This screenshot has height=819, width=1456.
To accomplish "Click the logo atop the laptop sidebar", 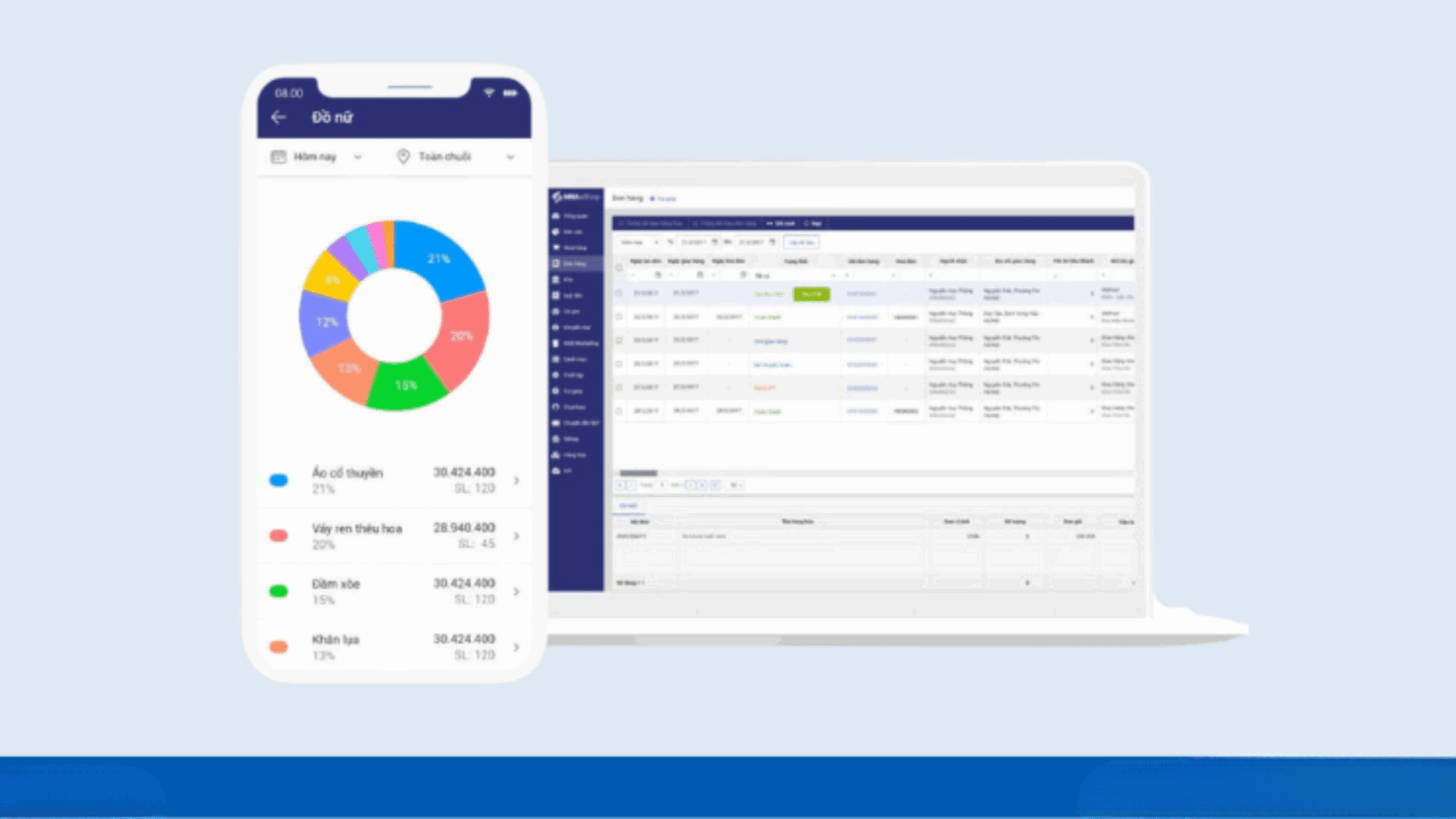I will click(576, 197).
